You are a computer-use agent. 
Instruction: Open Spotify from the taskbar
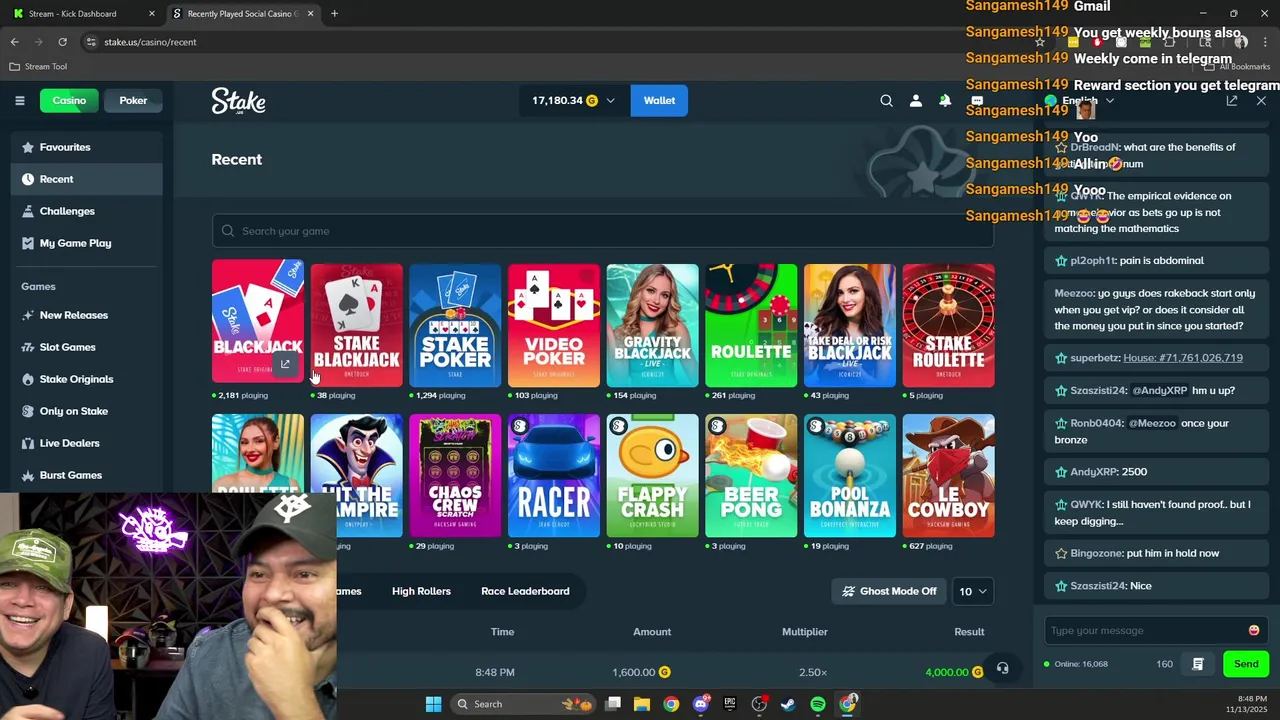tap(818, 704)
